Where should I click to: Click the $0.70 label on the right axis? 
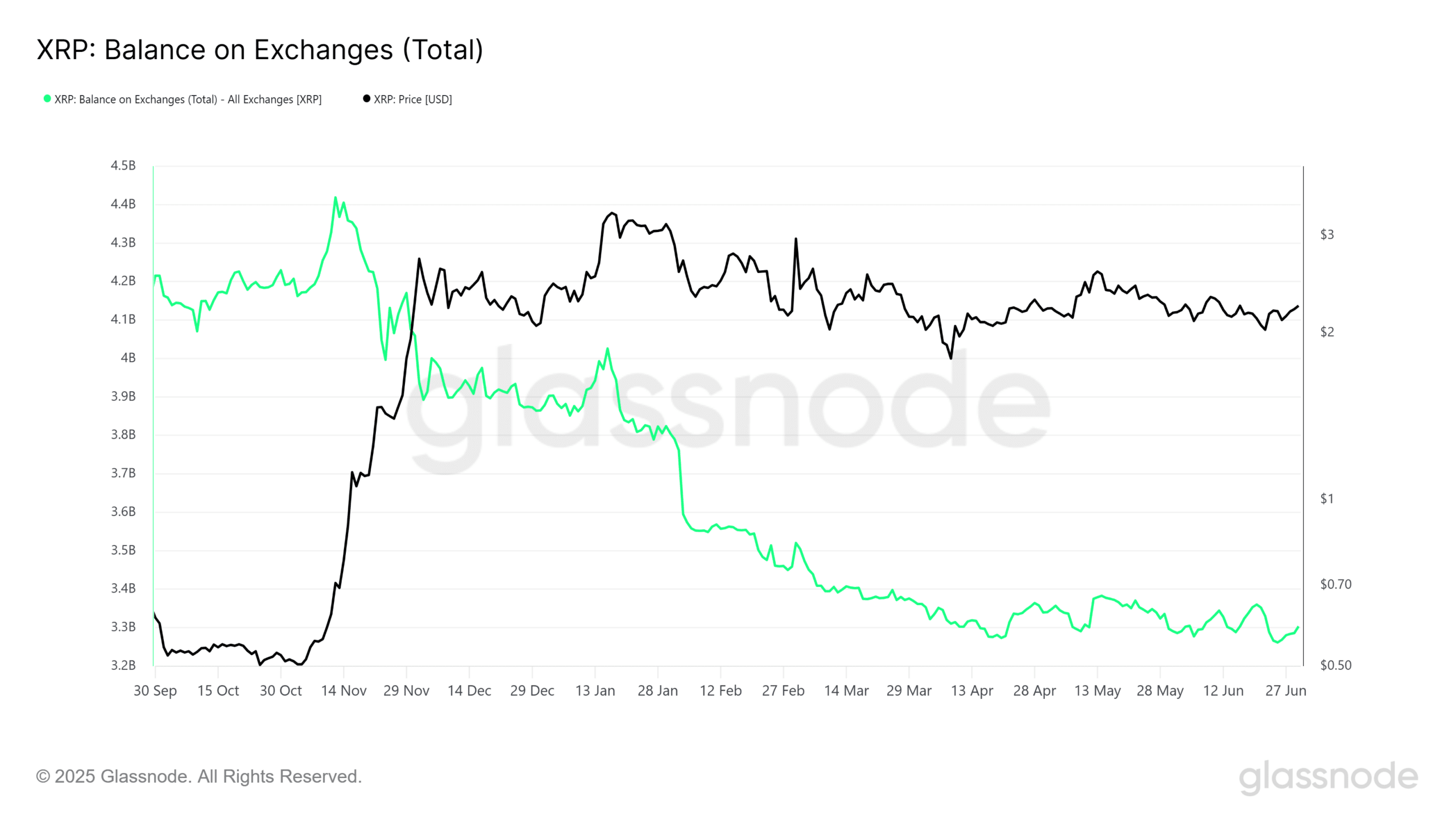[x=1335, y=584]
